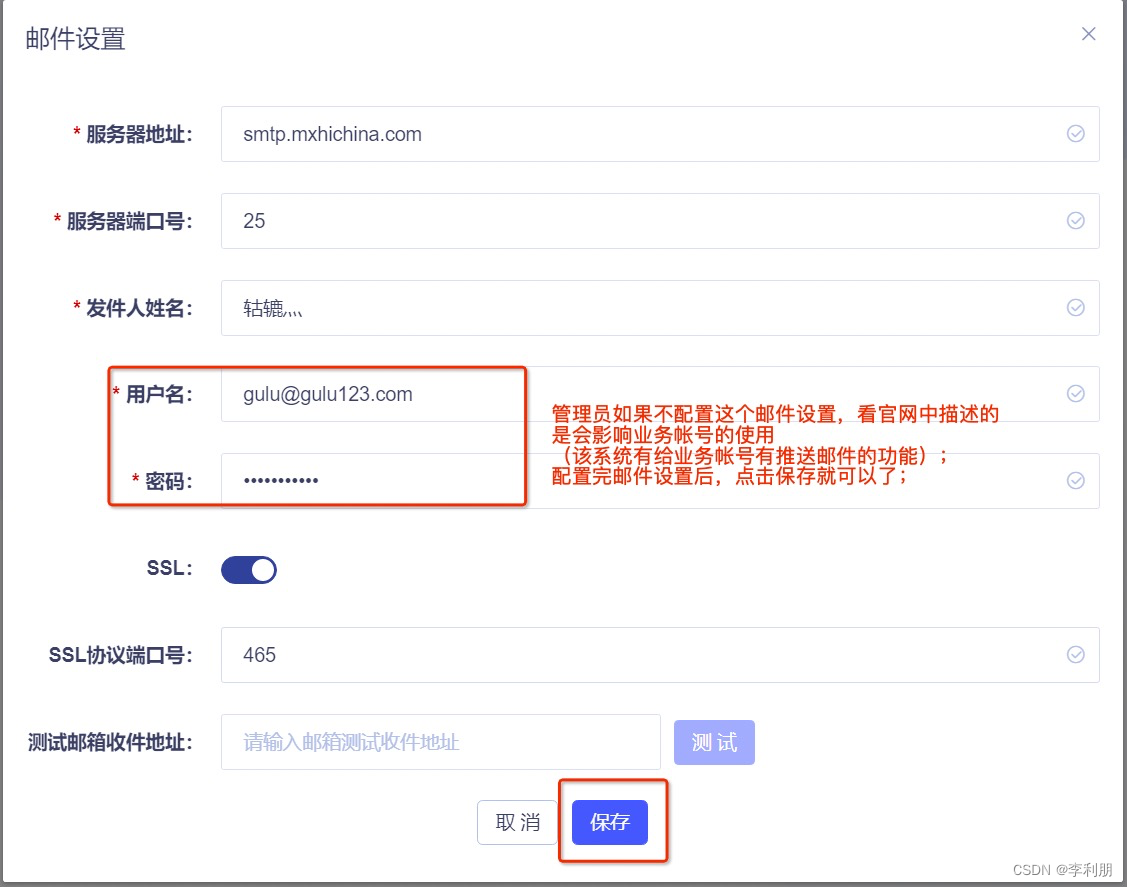This screenshot has width=1127, height=887.
Task: Click the checkmark icon in 发件人姓名 field
Action: [x=1075, y=308]
